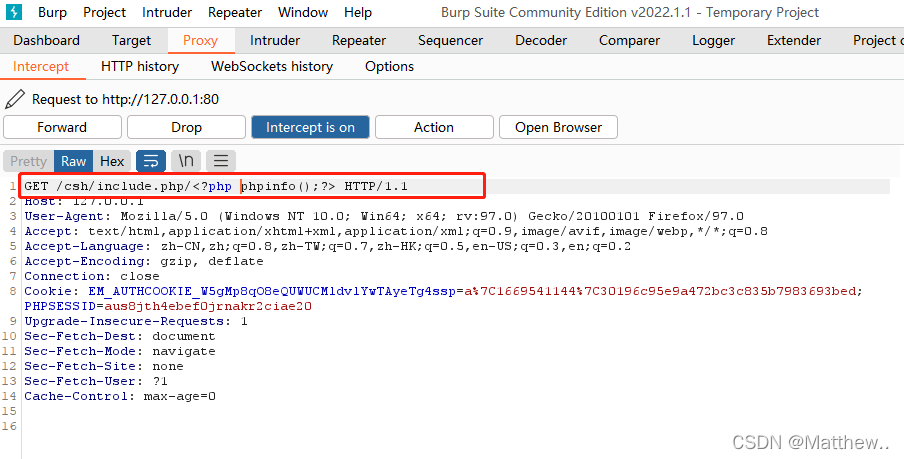Click the 'Request to http://127.0.0.1:80' label
The height and width of the screenshot is (459, 904).
pos(125,99)
